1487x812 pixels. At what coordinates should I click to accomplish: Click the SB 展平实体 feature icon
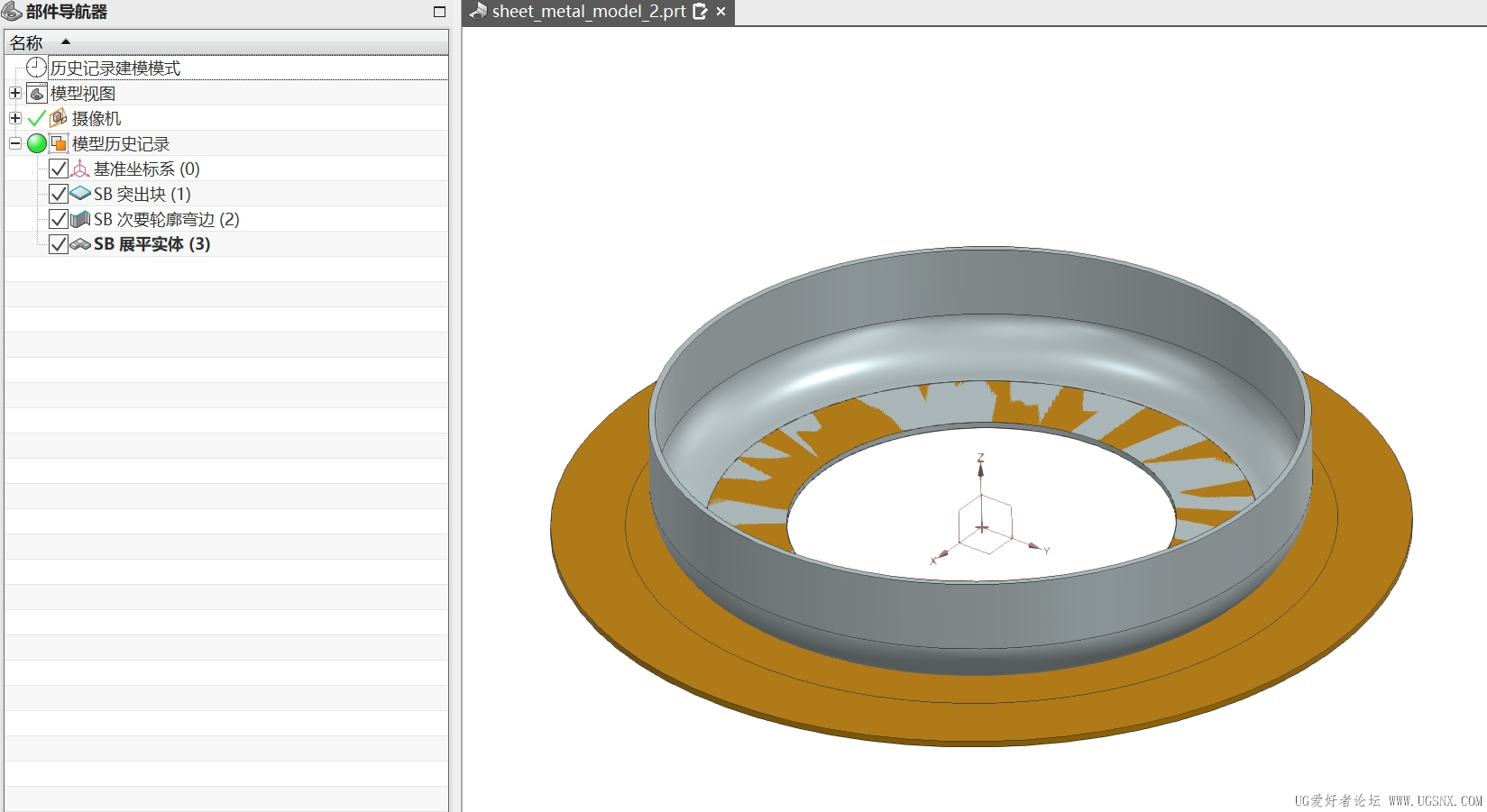point(80,244)
